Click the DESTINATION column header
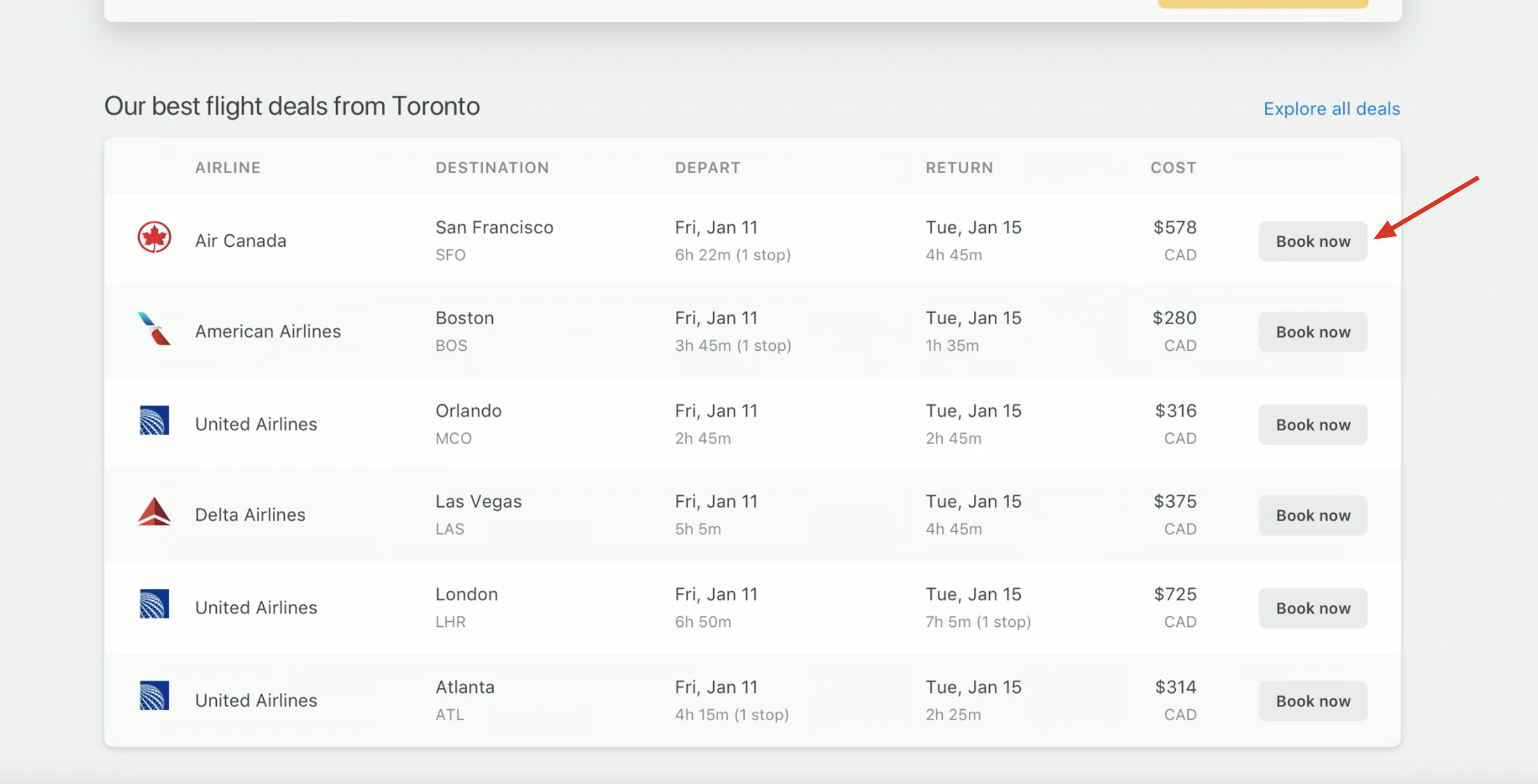1538x784 pixels. 492,167
